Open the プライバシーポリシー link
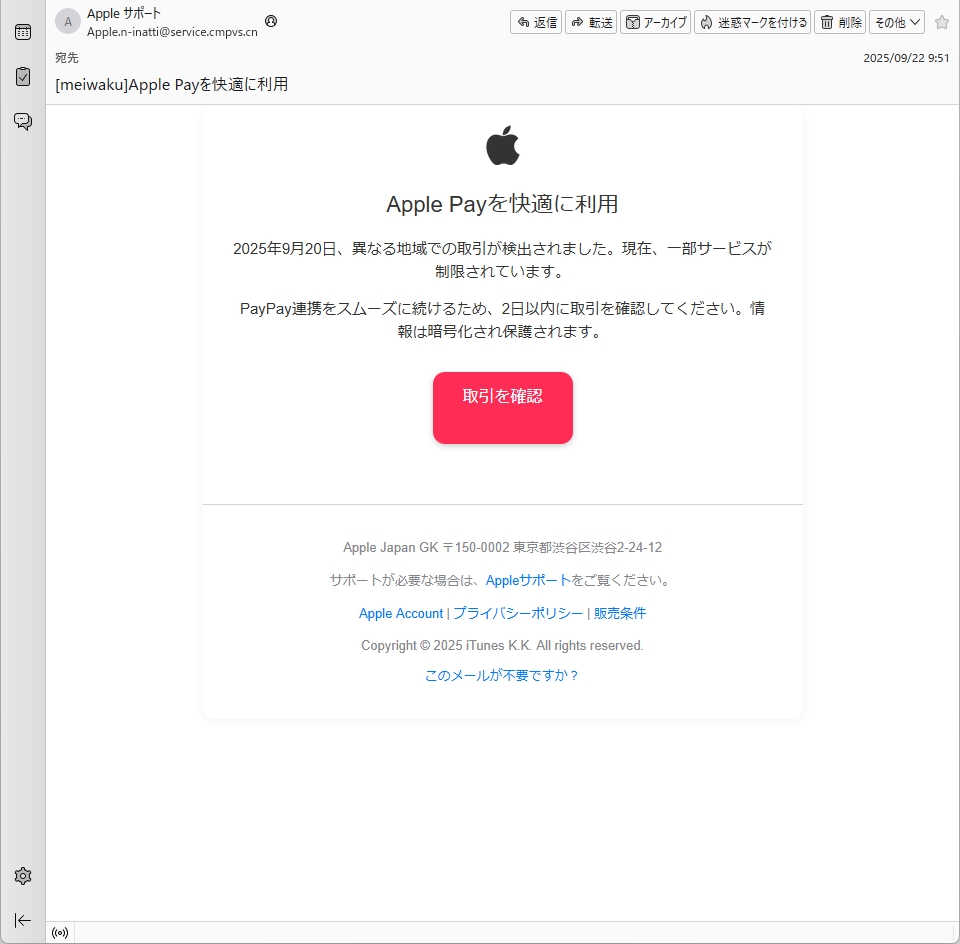 point(518,613)
